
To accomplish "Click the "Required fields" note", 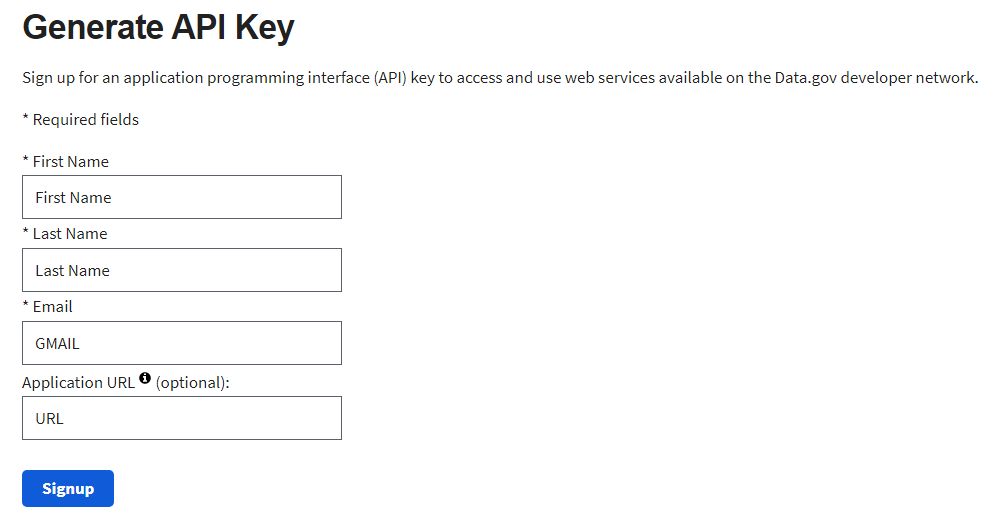I will [x=85, y=119].
